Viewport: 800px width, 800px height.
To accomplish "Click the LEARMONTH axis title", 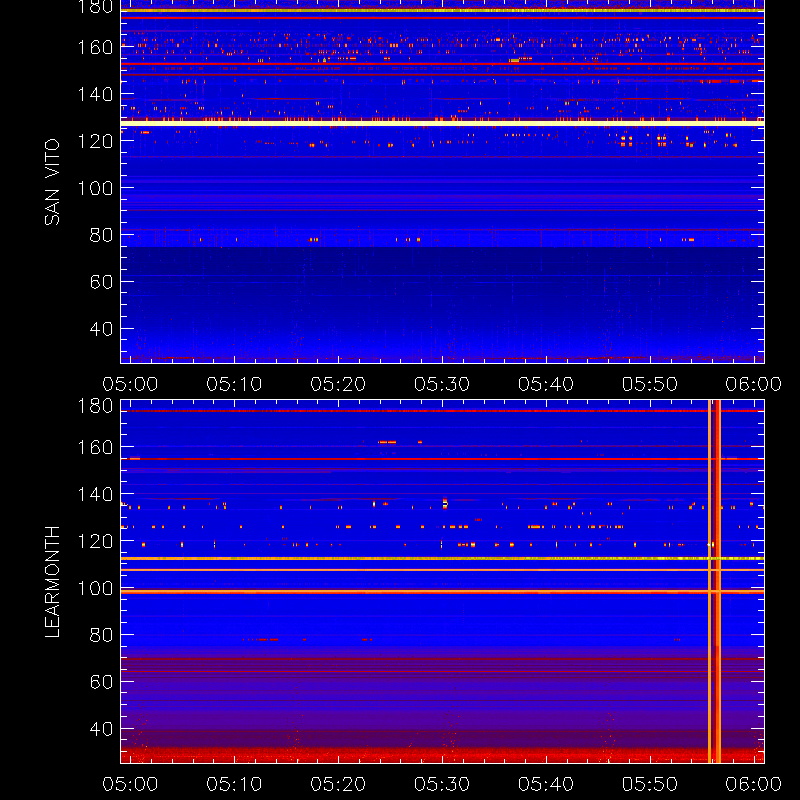I will point(52,582).
